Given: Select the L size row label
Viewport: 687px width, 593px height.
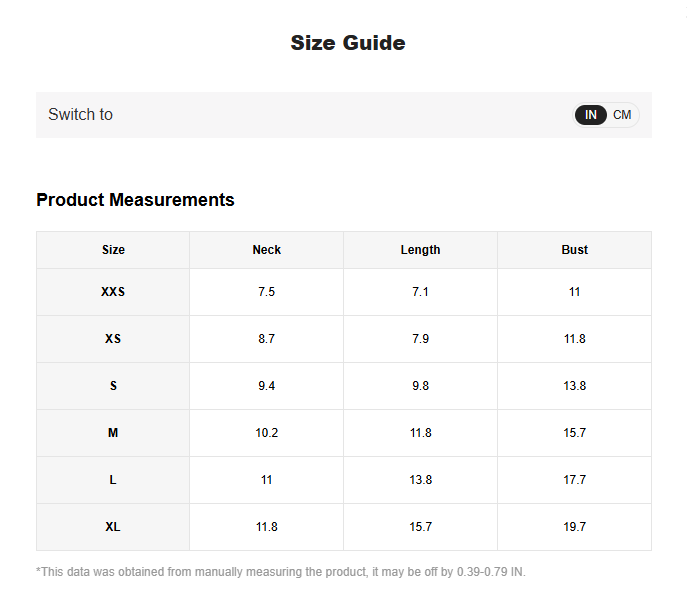Looking at the screenshot, I should click(113, 480).
